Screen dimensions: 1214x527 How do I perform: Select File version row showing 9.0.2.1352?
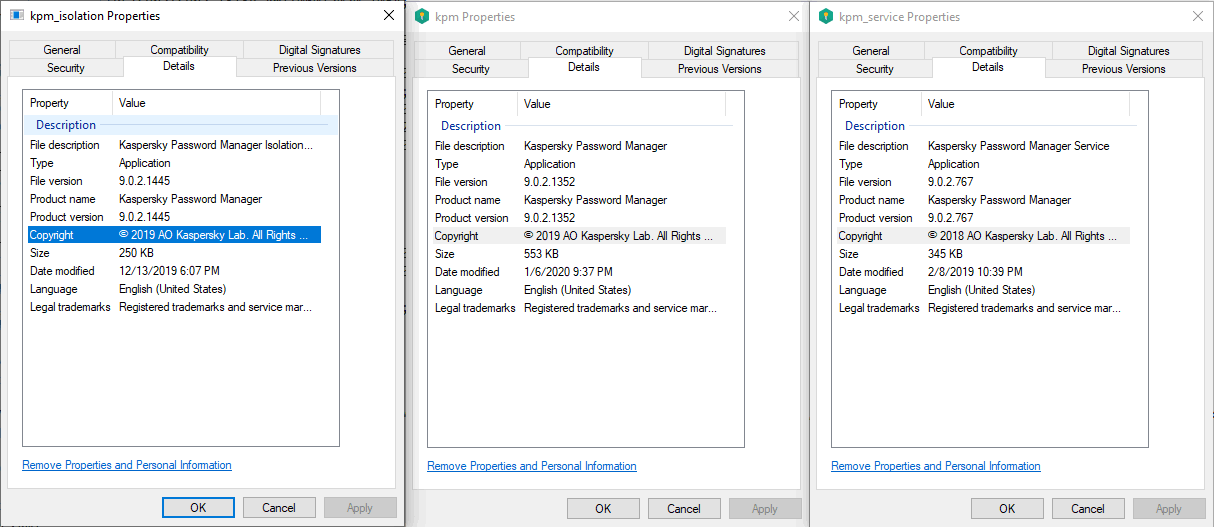coord(579,182)
